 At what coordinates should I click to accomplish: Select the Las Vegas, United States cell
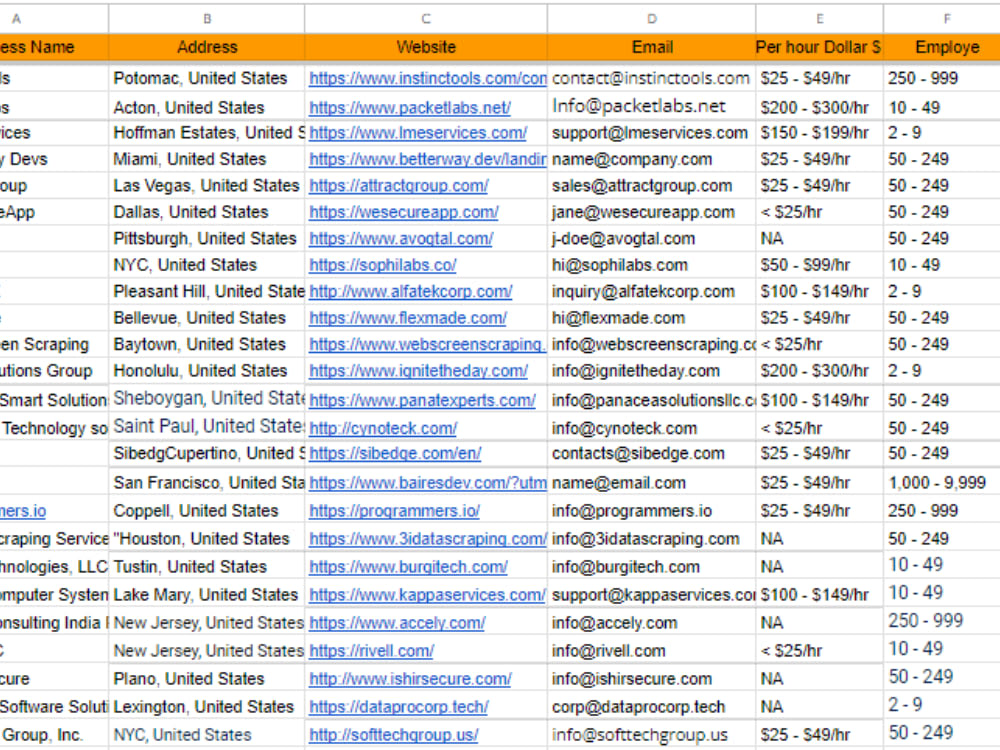click(207, 186)
